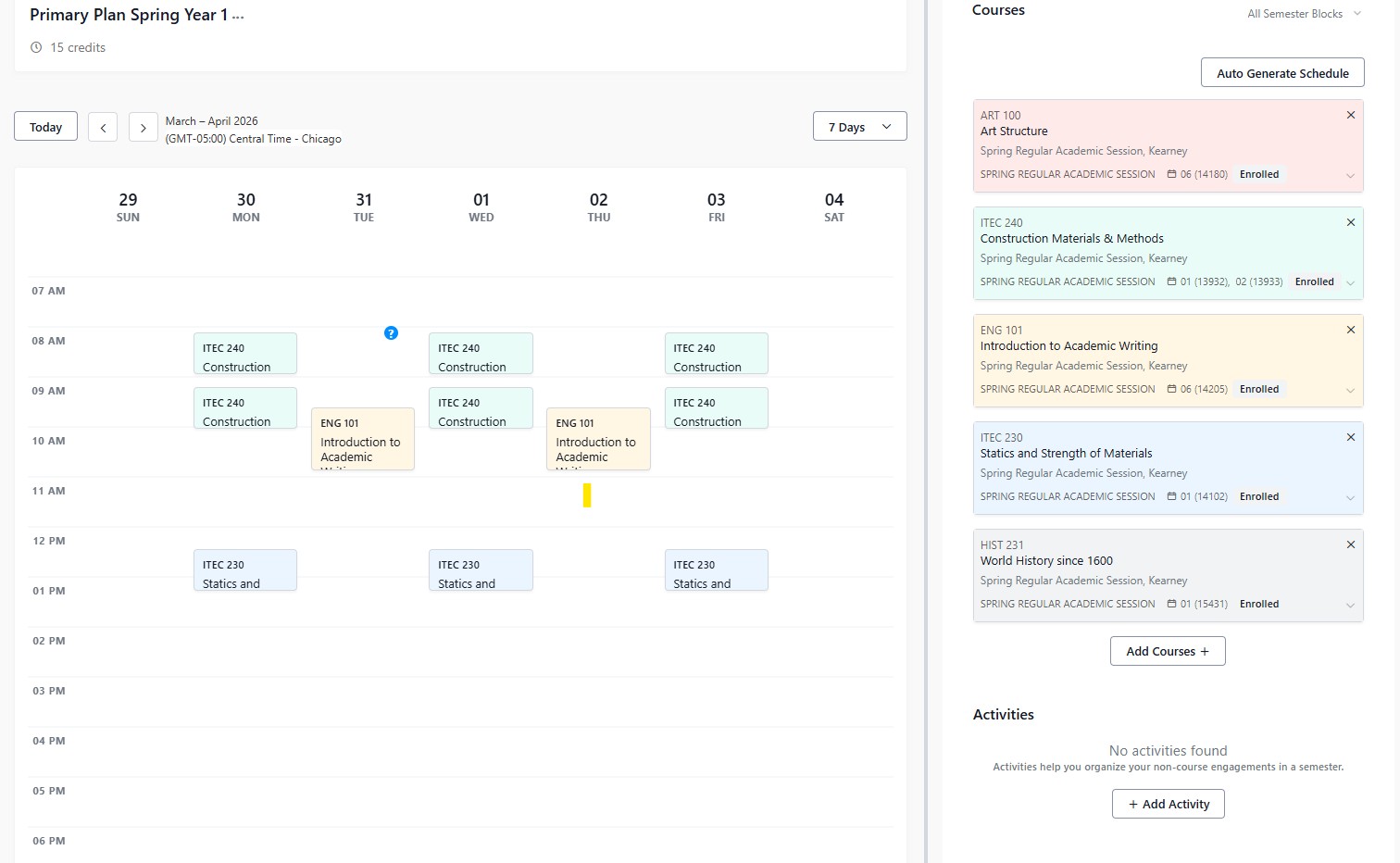Select Sunday 29 day header
Image resolution: width=1400 pixels, height=863 pixels.
tap(128, 207)
